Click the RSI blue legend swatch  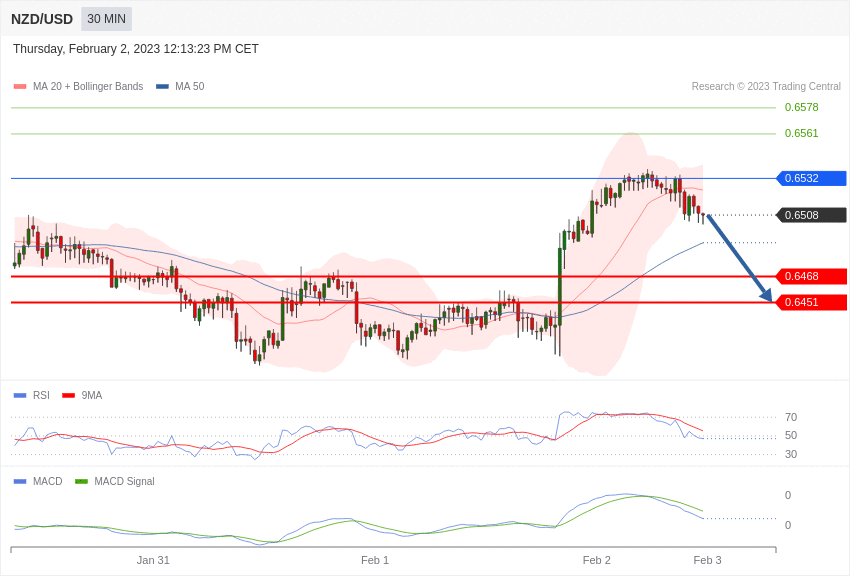20,396
